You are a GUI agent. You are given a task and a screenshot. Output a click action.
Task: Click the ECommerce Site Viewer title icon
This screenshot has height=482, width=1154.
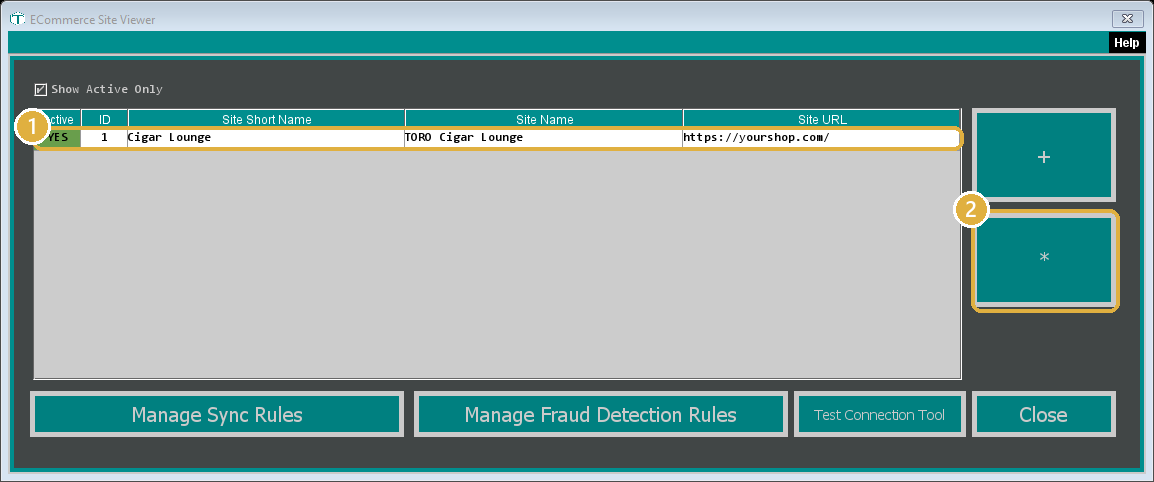(17, 19)
